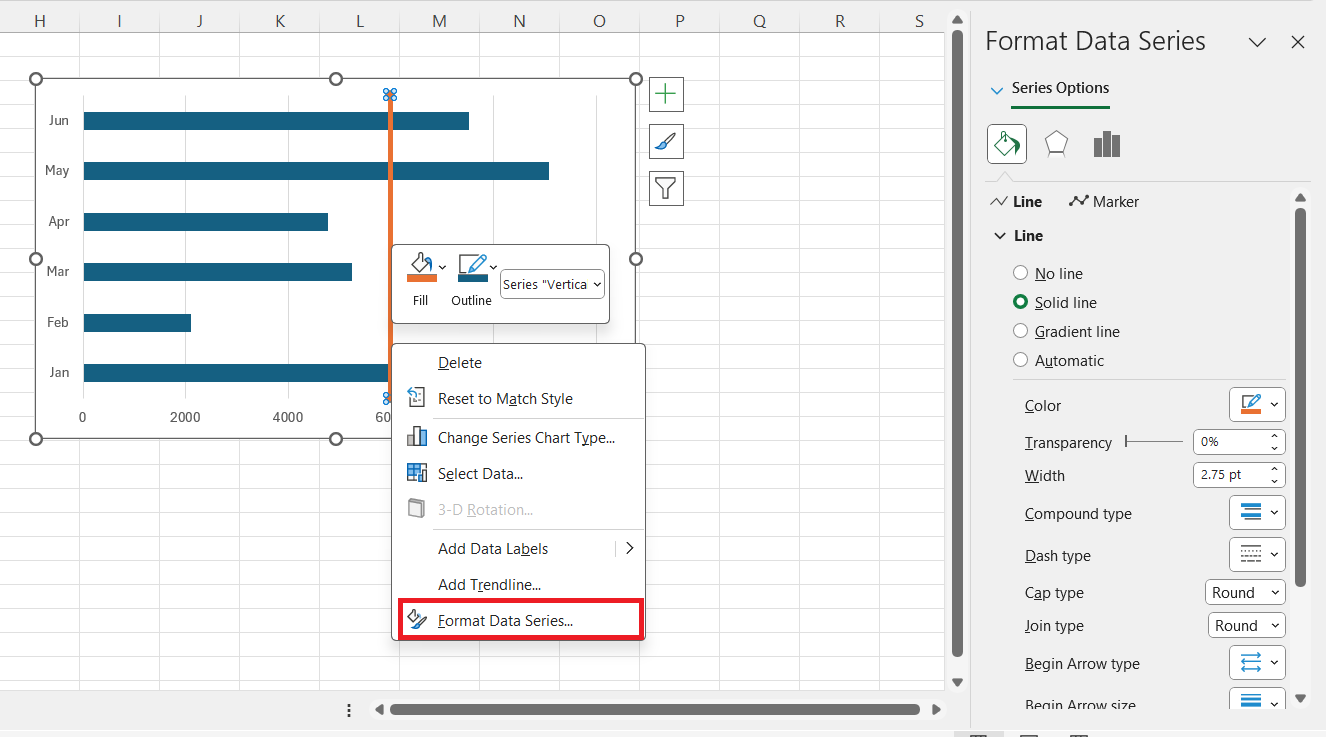
Task: Select the Solid line radio option
Action: click(x=1020, y=302)
